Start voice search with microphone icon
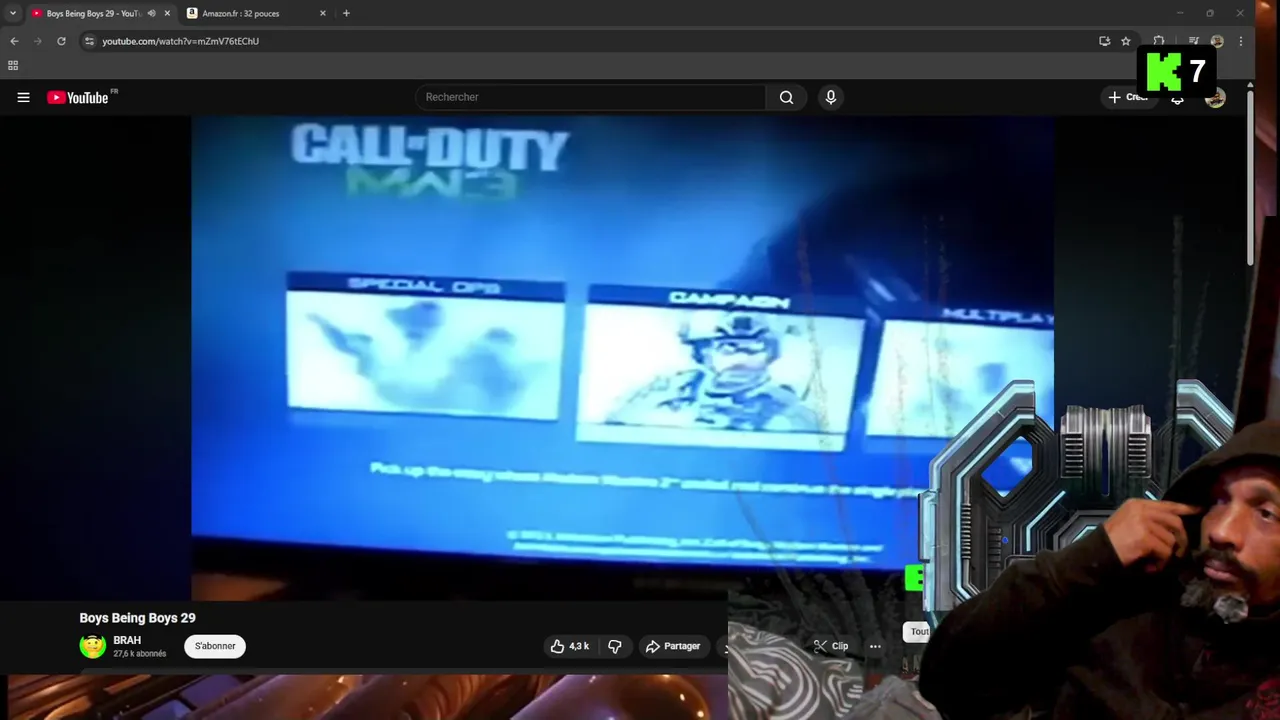 830,97
